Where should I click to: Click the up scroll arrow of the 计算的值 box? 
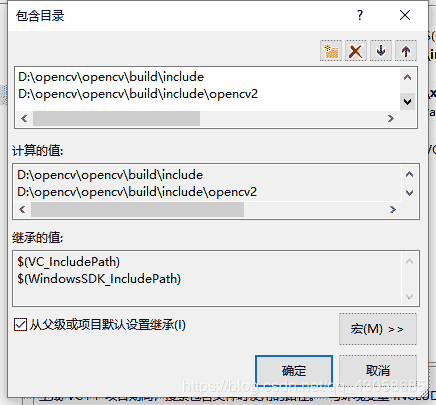(x=409, y=174)
